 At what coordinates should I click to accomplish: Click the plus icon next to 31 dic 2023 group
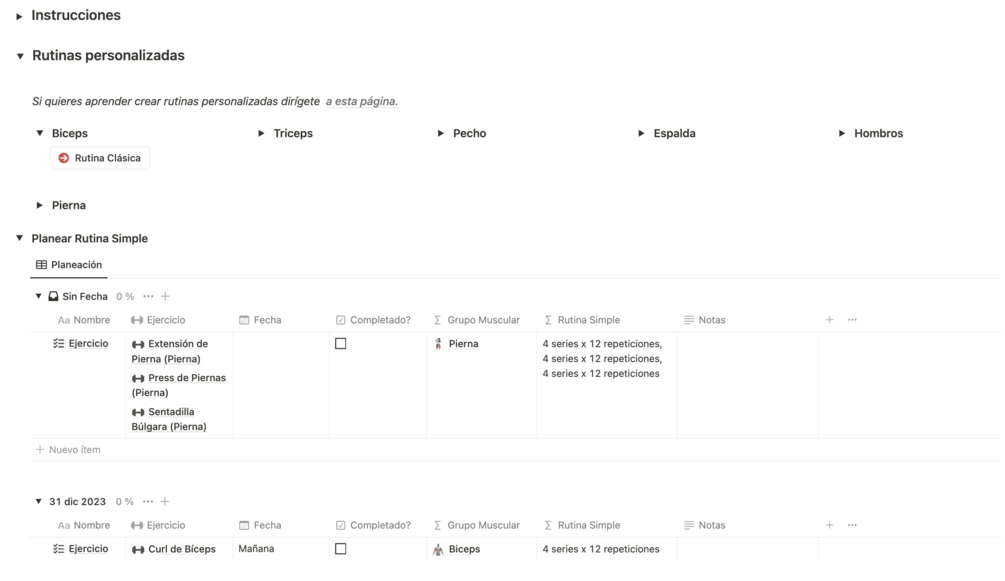click(165, 501)
